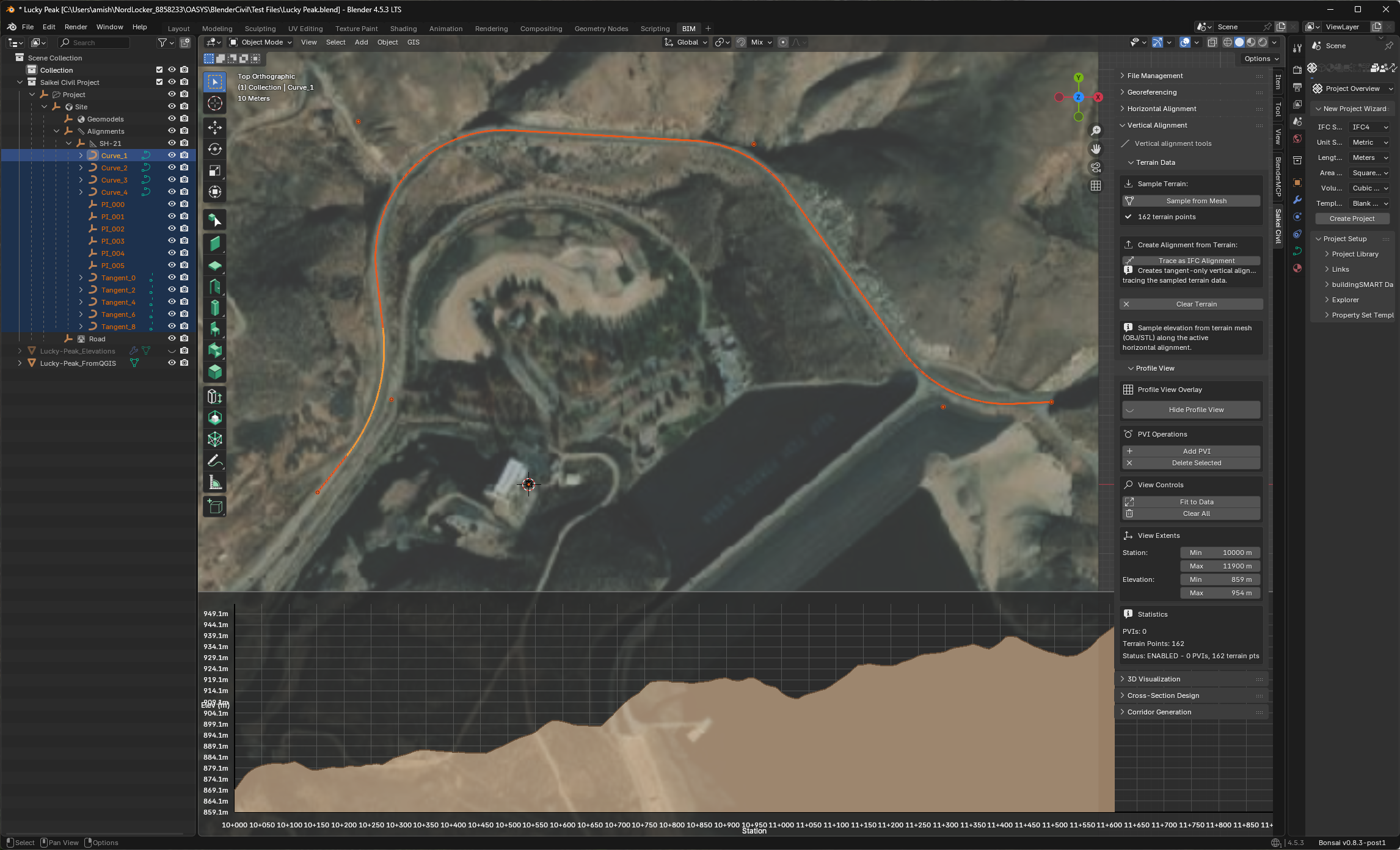The width and height of the screenshot is (1400, 850).
Task: Hide Curve_2 with its eye icon
Action: coord(172,167)
